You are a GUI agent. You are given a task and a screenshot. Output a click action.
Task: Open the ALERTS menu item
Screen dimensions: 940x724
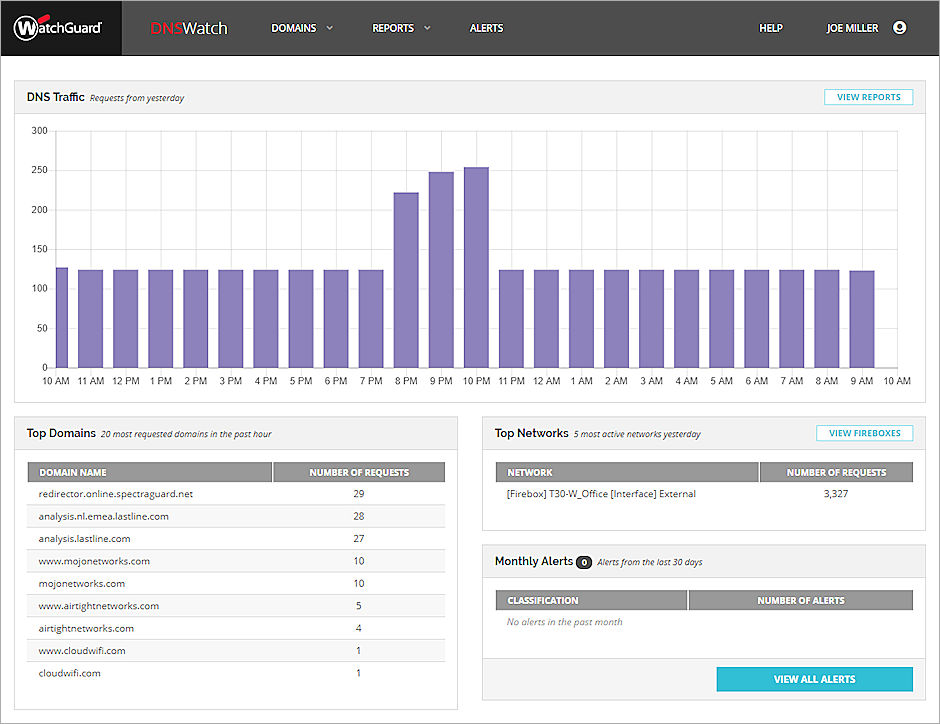(x=486, y=27)
